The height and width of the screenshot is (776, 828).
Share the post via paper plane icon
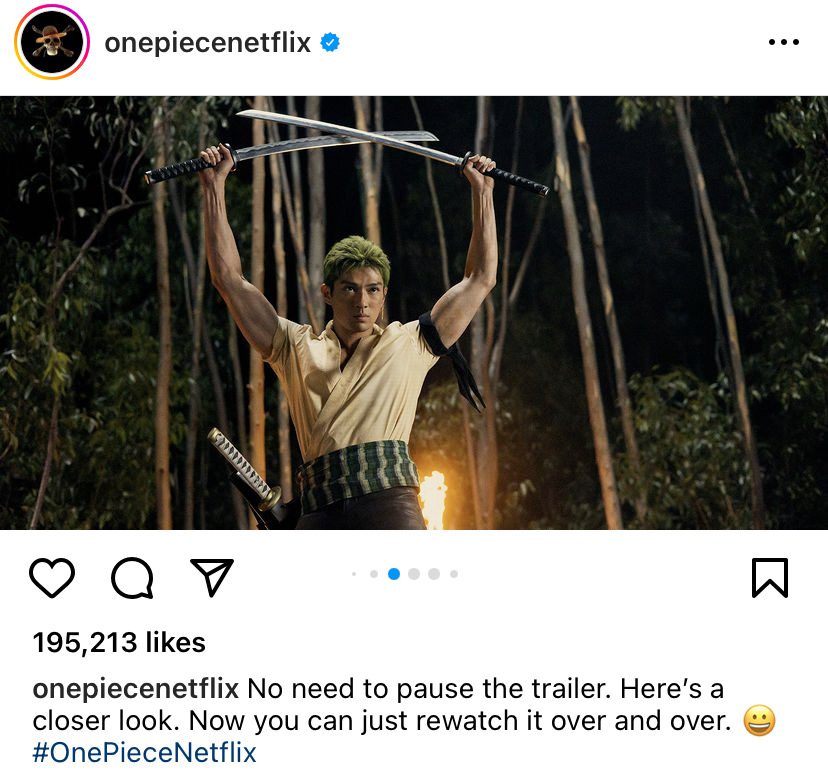click(211, 578)
